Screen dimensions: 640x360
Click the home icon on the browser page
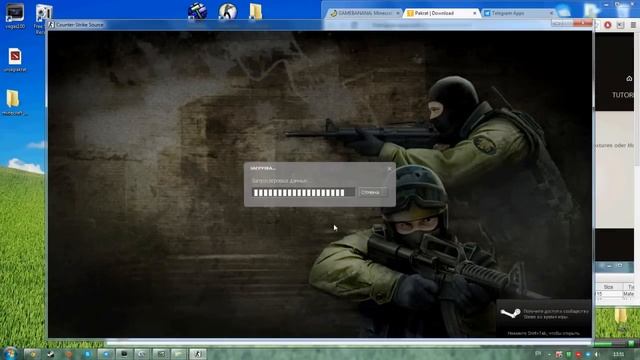pos(629,78)
